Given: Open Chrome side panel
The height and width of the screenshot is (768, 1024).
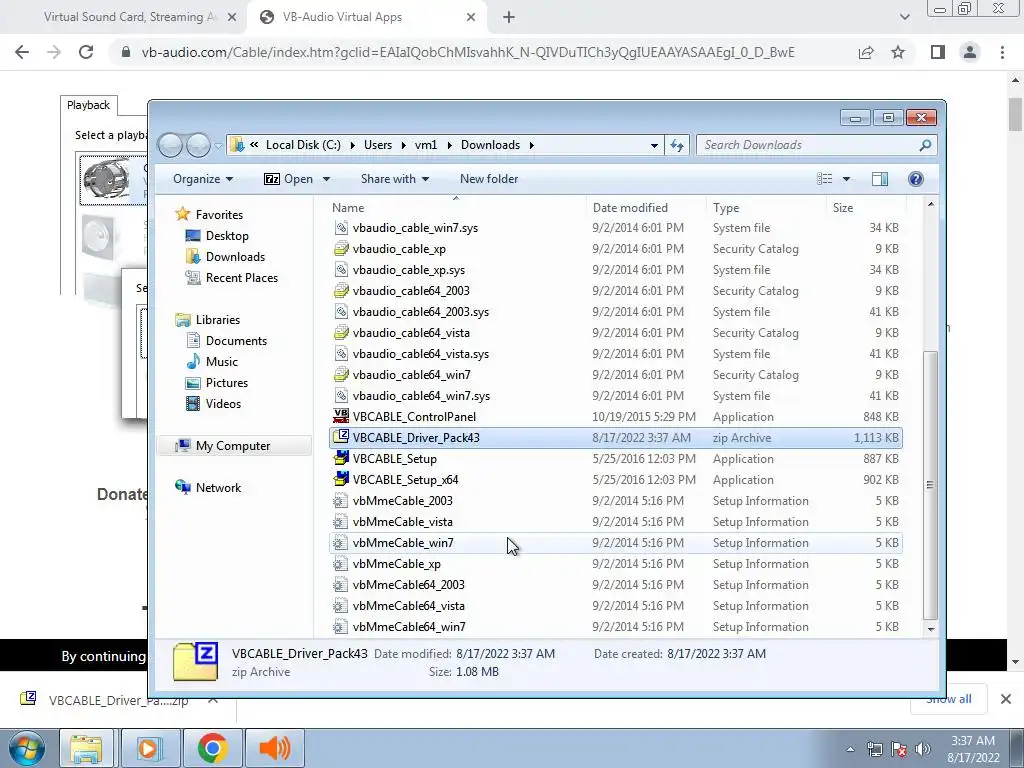Looking at the screenshot, I should point(938,52).
